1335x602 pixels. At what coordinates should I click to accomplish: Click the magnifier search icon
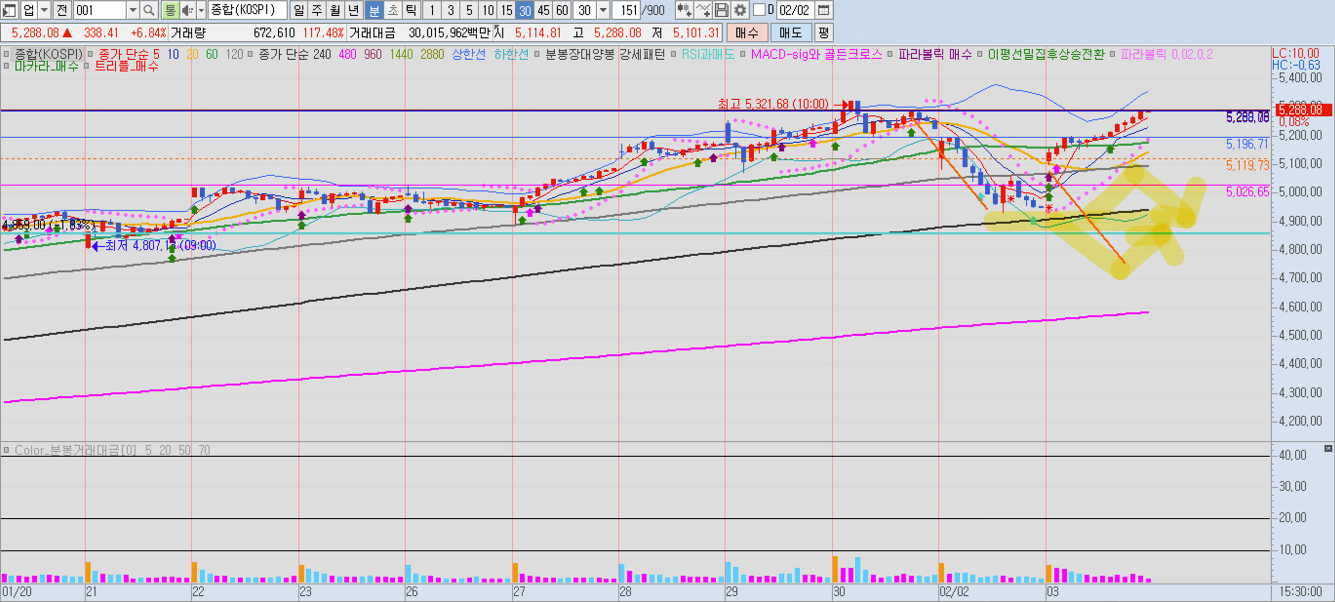pyautogui.click(x=148, y=10)
